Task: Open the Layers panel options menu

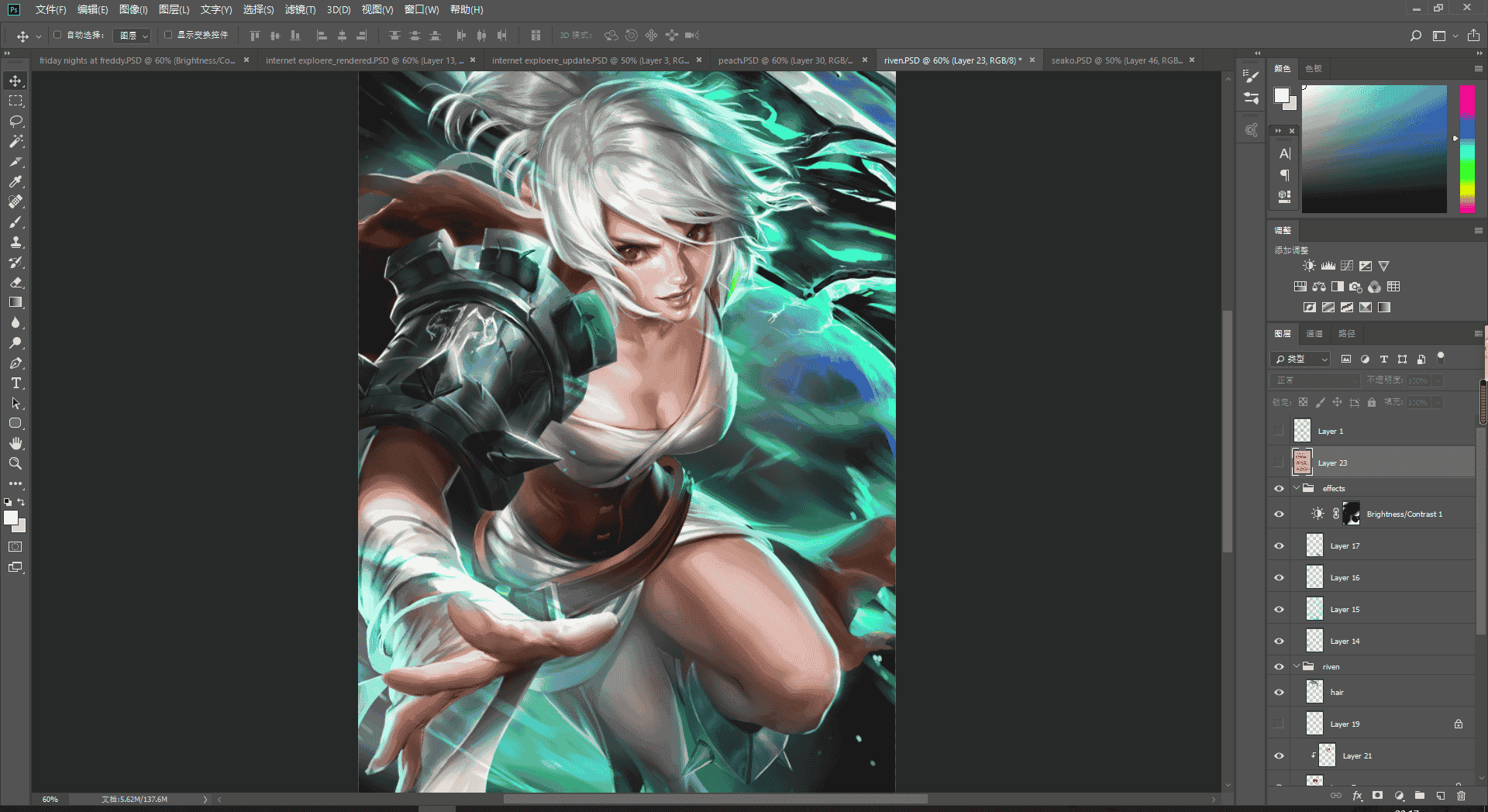Action: click(x=1478, y=334)
